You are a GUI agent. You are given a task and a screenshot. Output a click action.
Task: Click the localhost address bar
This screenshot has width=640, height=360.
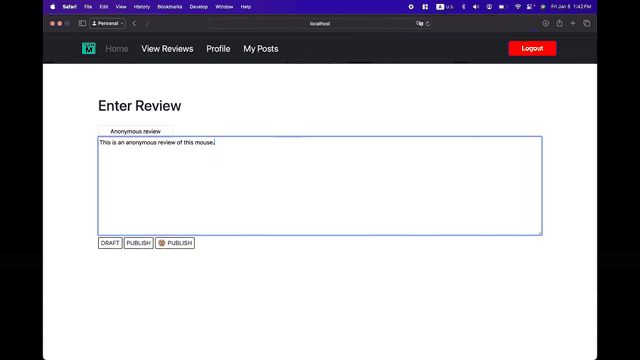coord(320,24)
